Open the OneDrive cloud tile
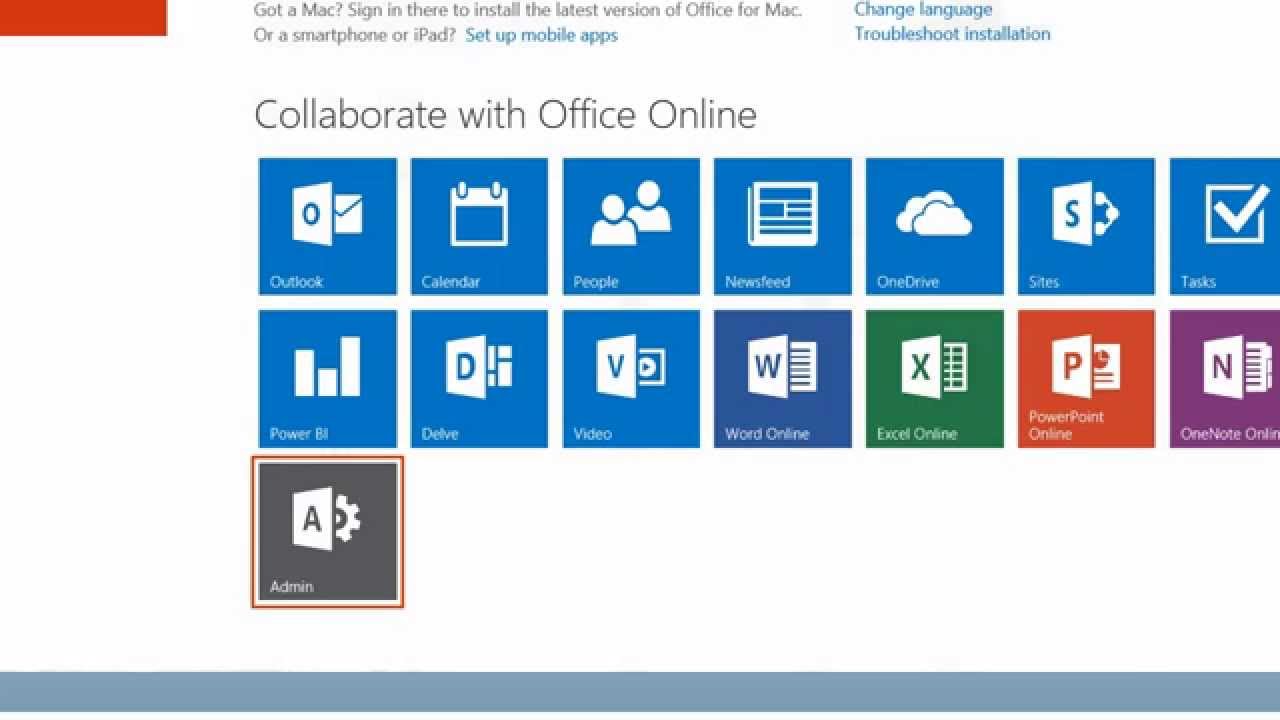1280x720 pixels. click(935, 226)
